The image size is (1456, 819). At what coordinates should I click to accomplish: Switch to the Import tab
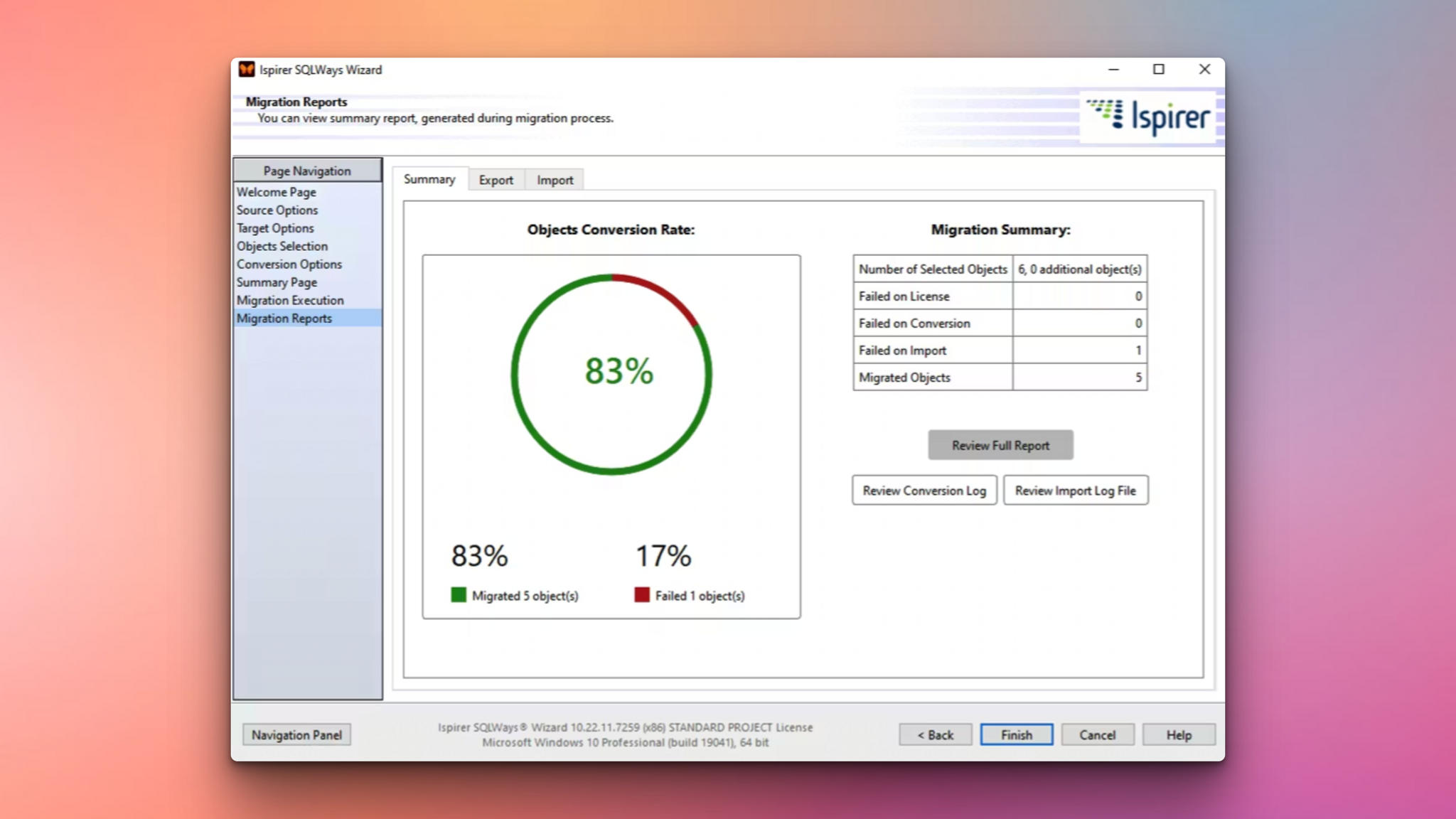(x=554, y=180)
